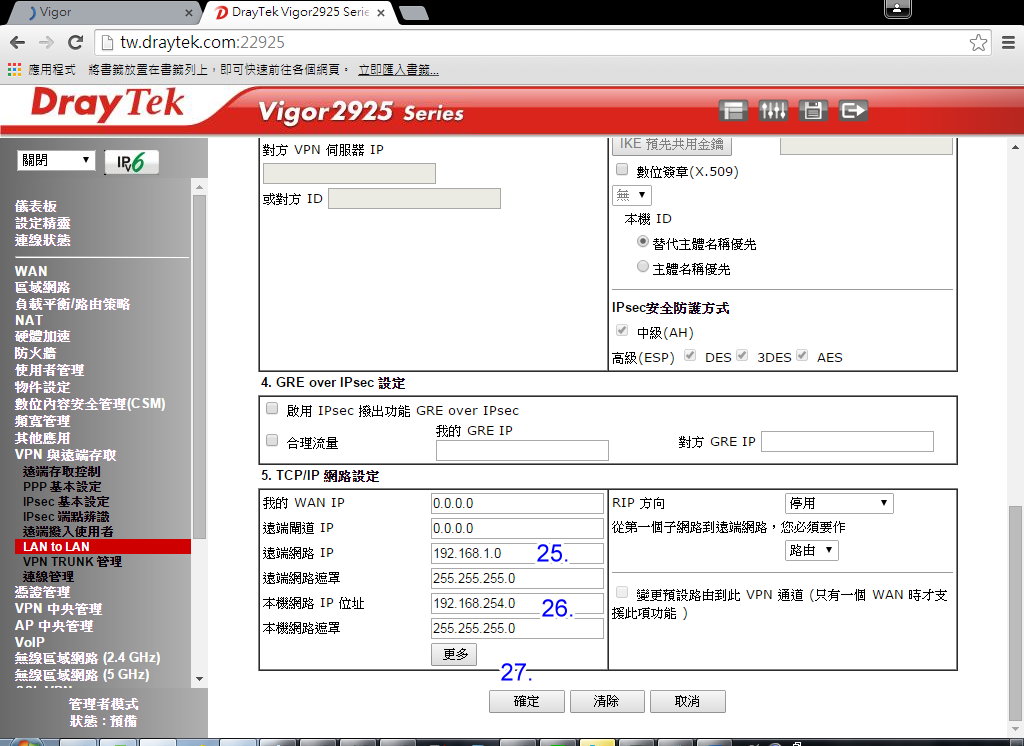Bookmark this page with star icon

(978, 42)
